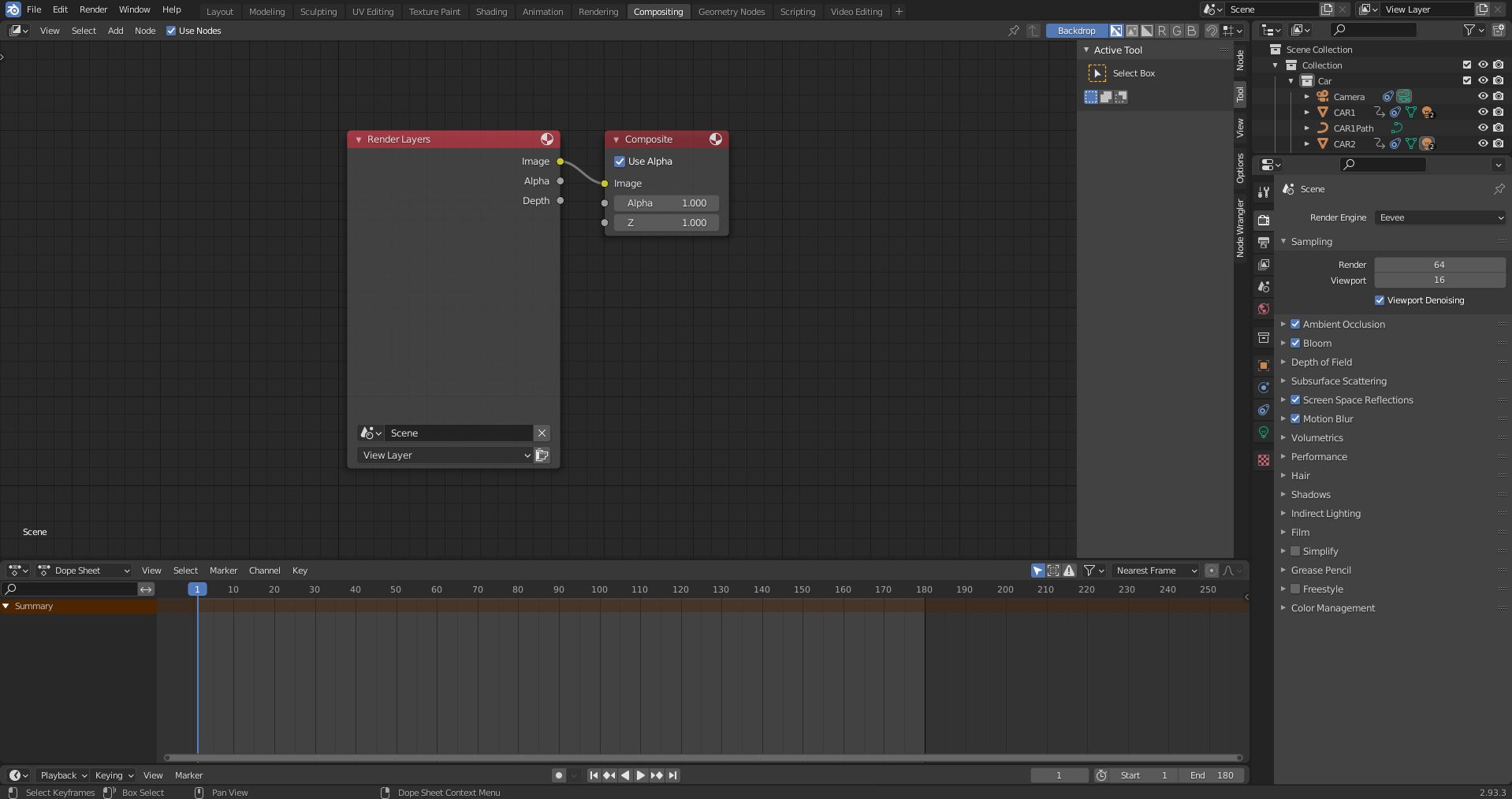Image resolution: width=1512 pixels, height=799 pixels.
Task: Open the Dope Sheet mode dropdown
Action: click(x=84, y=570)
